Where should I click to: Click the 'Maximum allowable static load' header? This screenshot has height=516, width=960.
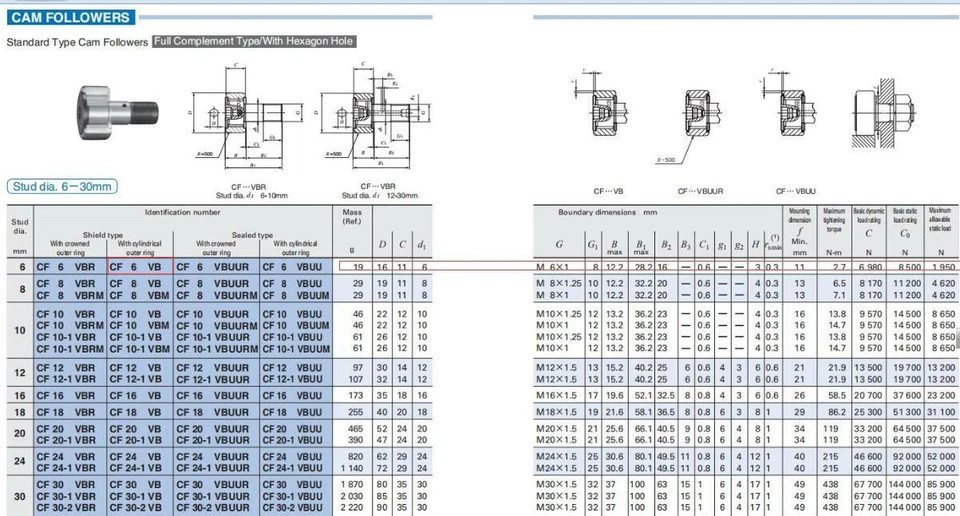[x=940, y=219]
